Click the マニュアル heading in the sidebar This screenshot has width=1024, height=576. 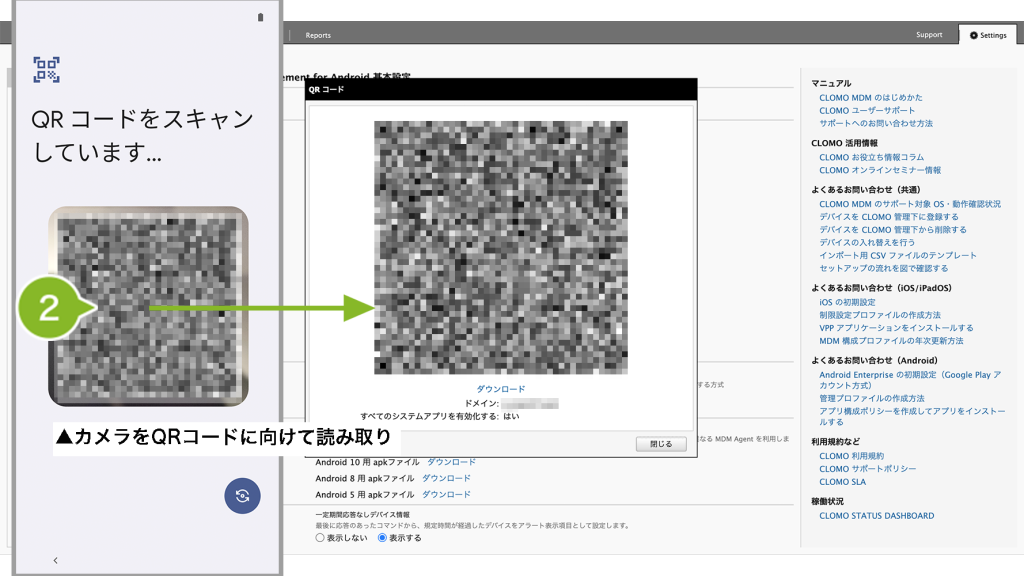pyautogui.click(x=831, y=84)
